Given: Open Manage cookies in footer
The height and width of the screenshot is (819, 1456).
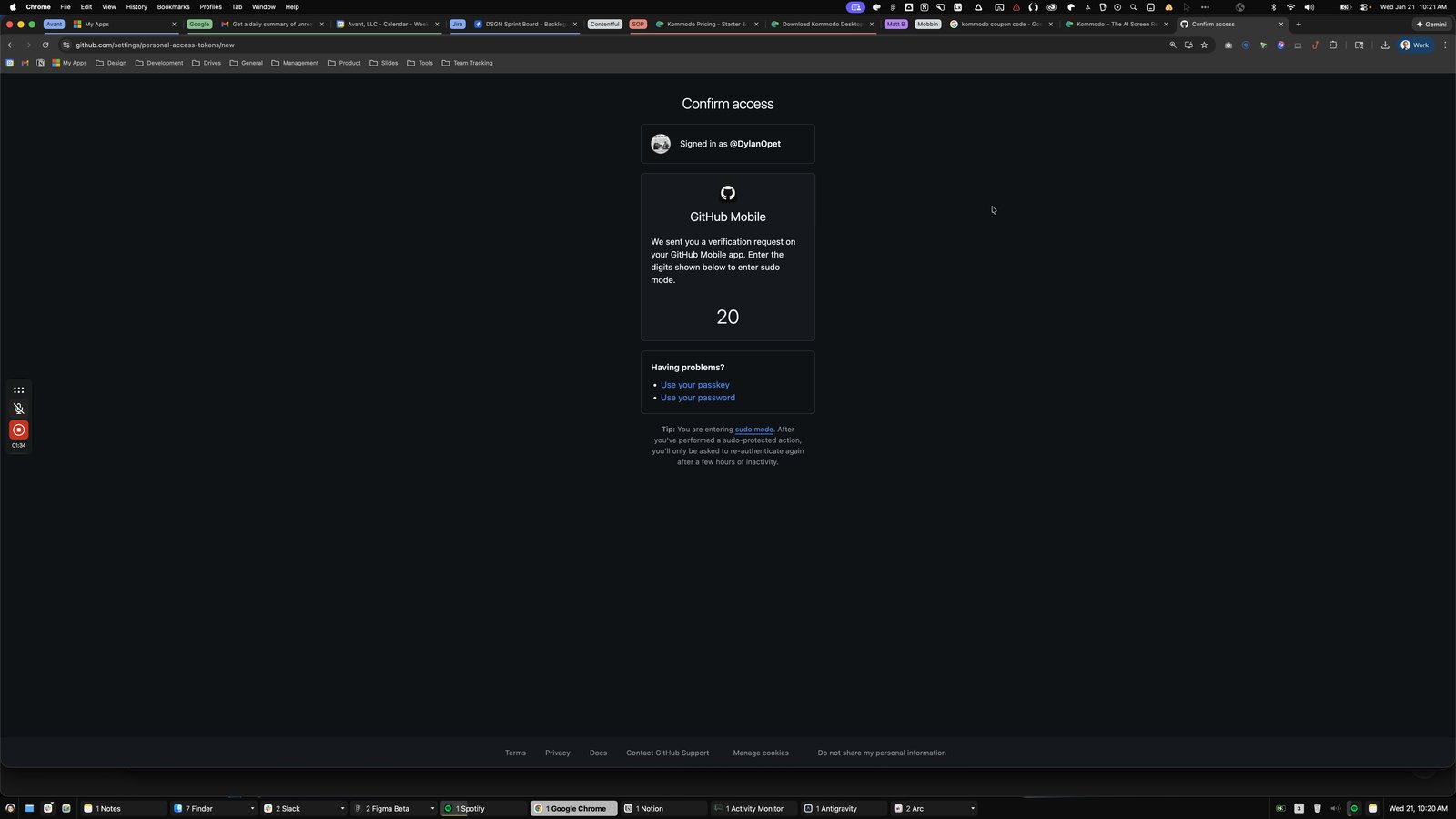Looking at the screenshot, I should (x=761, y=753).
